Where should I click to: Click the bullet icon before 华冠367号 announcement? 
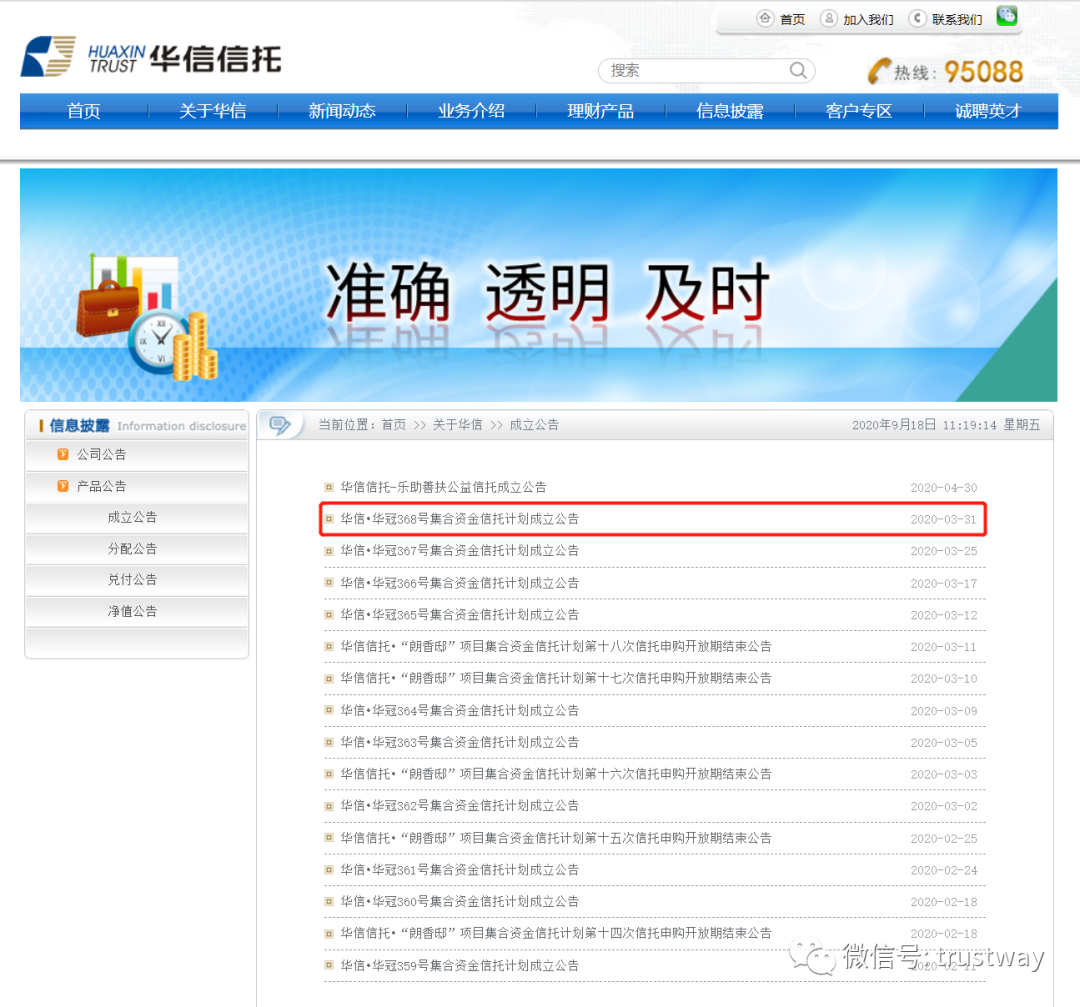[329, 551]
